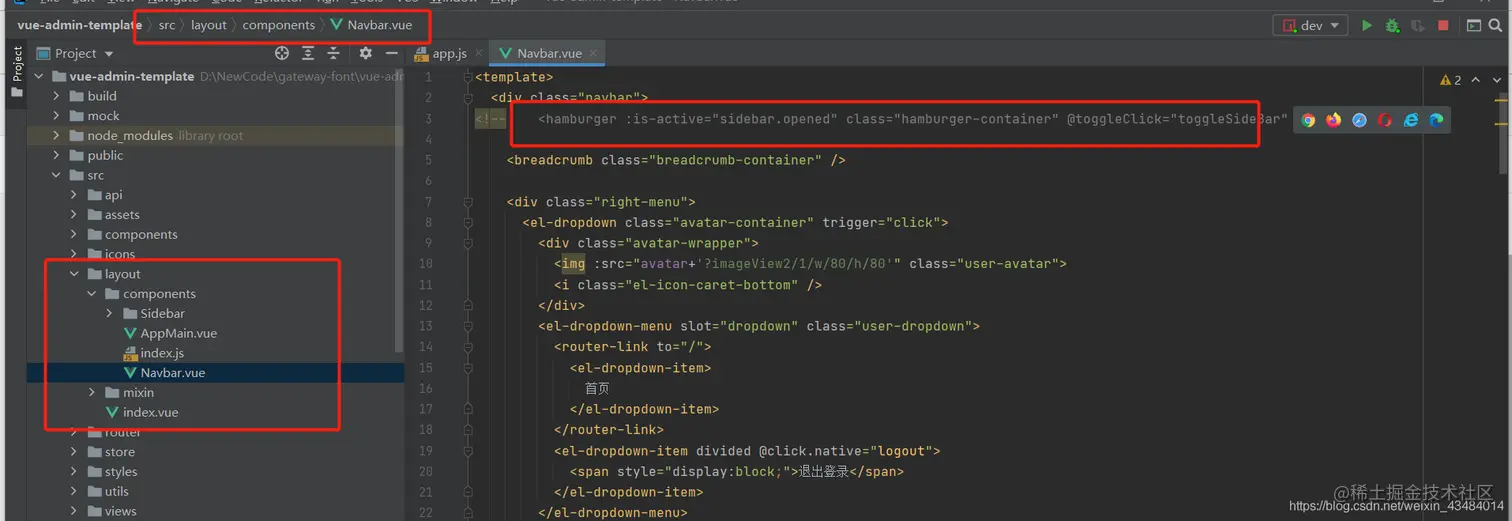
Task: Select index.js under layout components
Action: coord(153,353)
